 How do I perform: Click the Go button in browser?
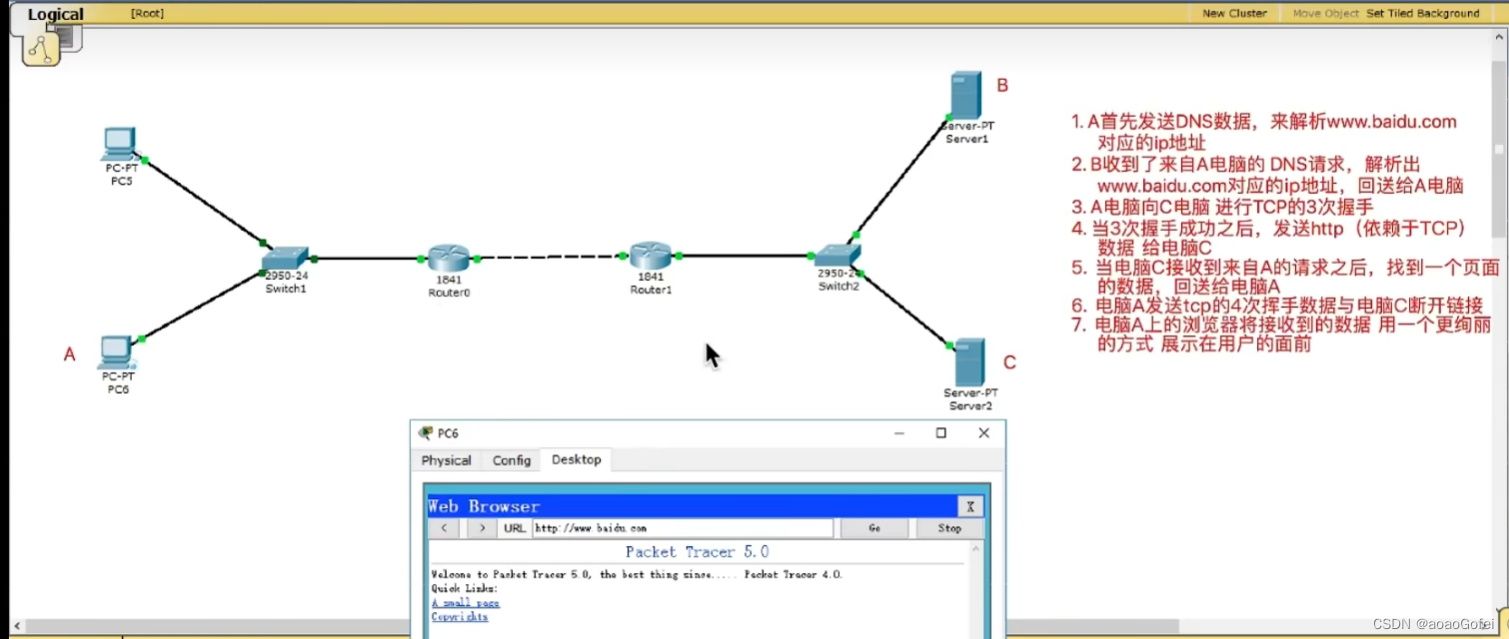[875, 528]
